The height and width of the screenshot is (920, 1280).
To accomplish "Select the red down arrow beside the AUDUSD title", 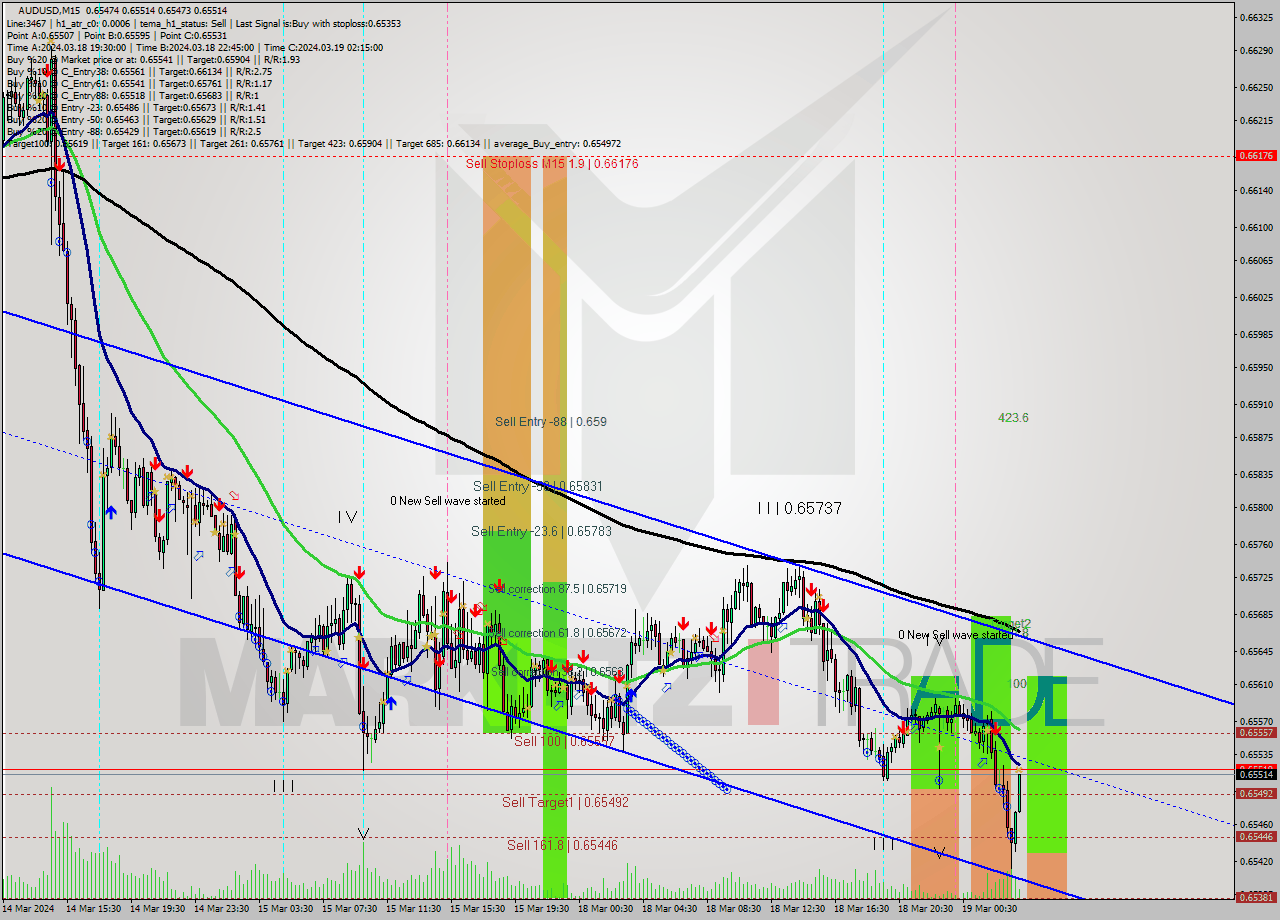I will click(47, 71).
